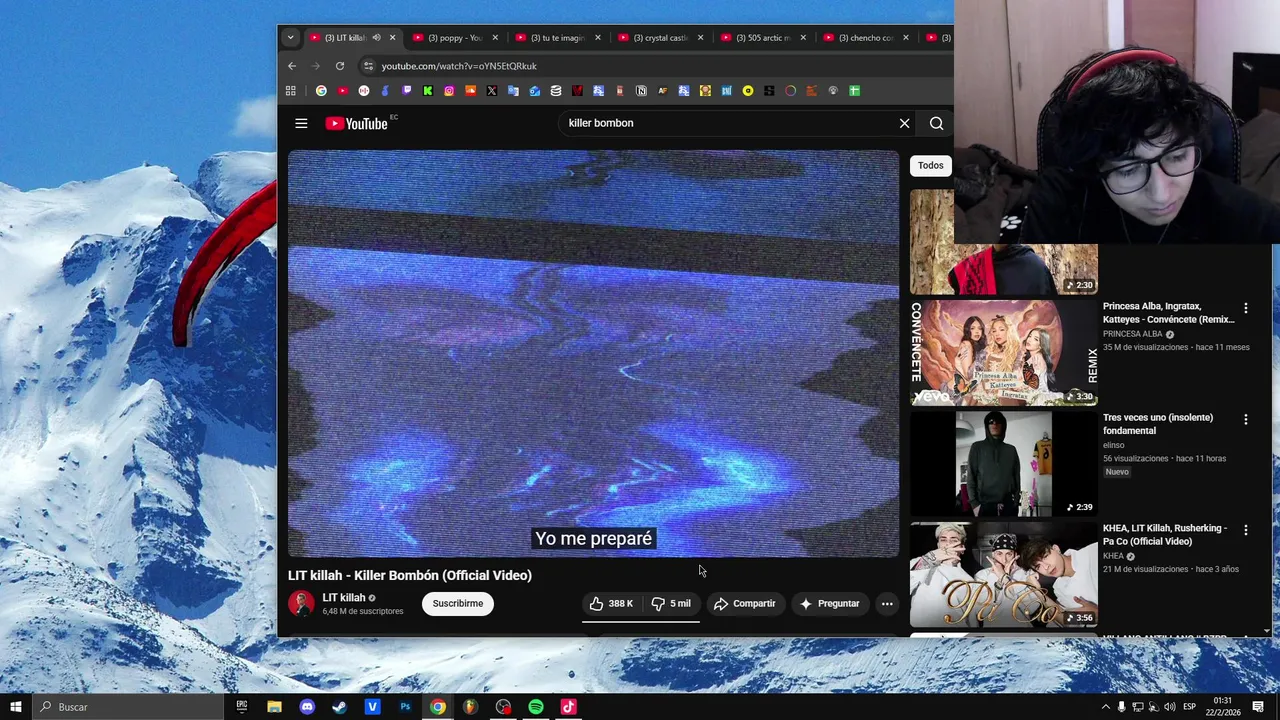Open options menu for Princesa Alba video

tap(1245, 309)
